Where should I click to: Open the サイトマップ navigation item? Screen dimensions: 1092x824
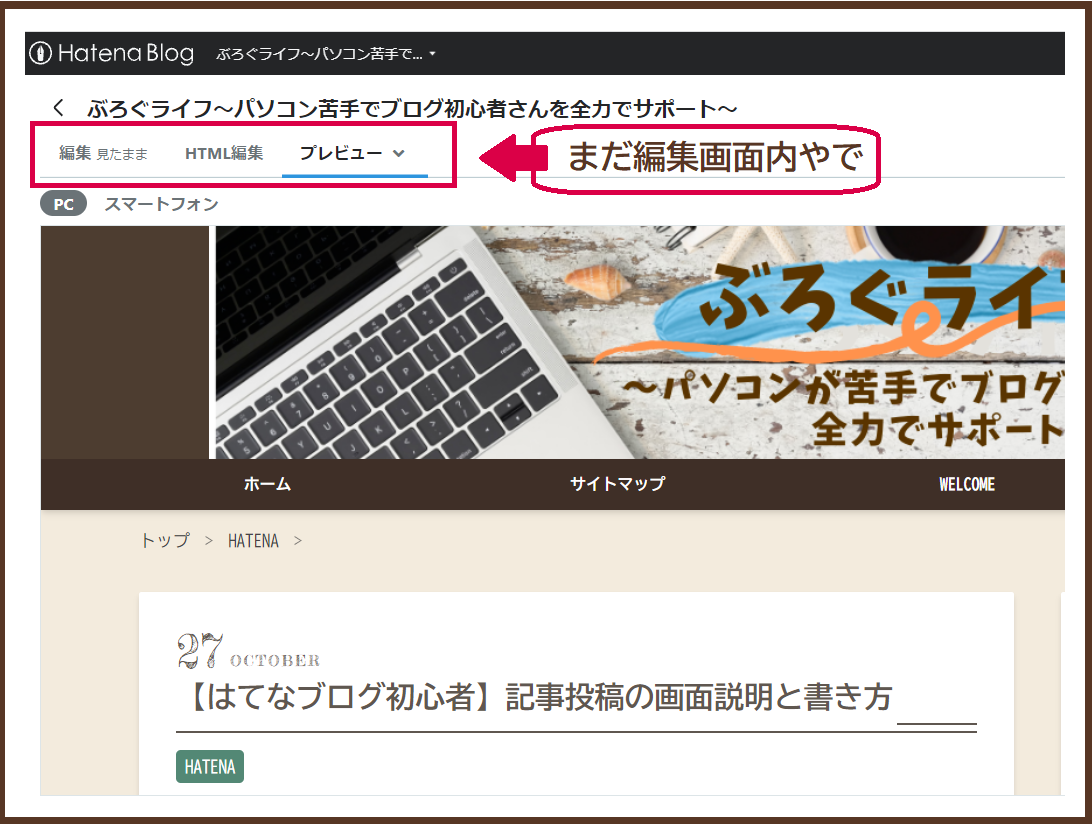(x=617, y=483)
